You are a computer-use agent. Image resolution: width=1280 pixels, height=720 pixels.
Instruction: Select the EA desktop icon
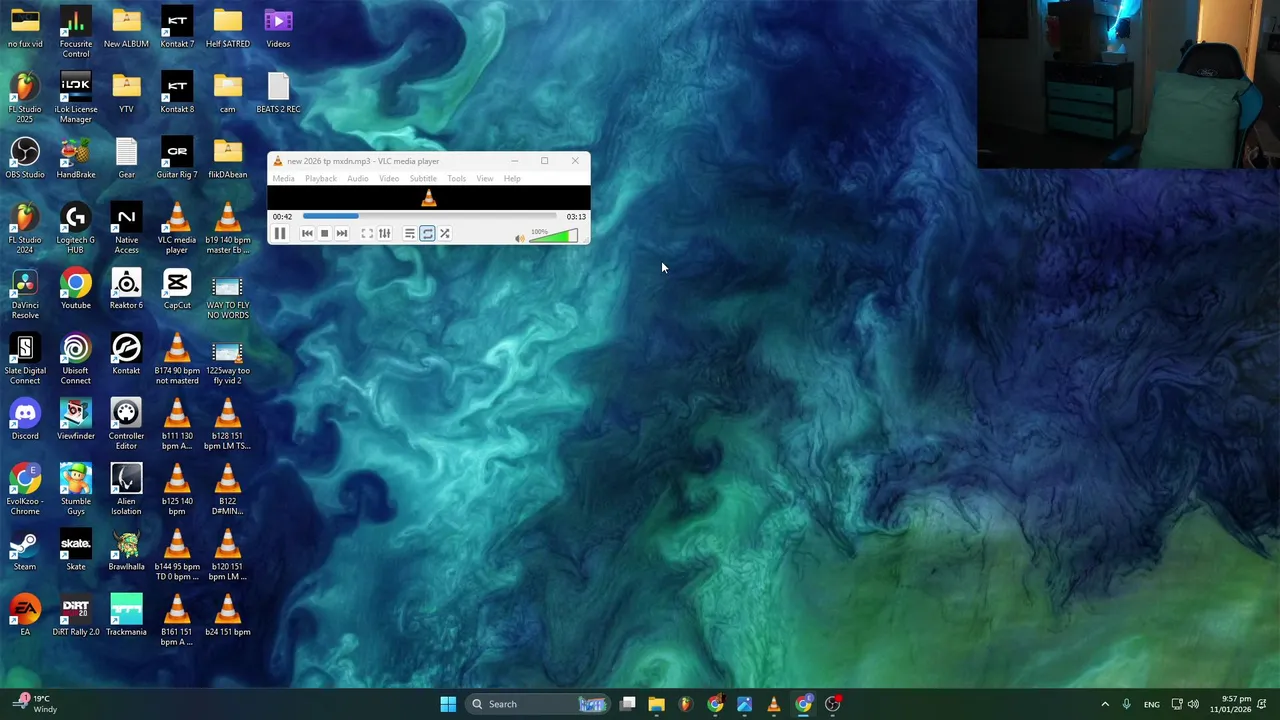pos(25,616)
